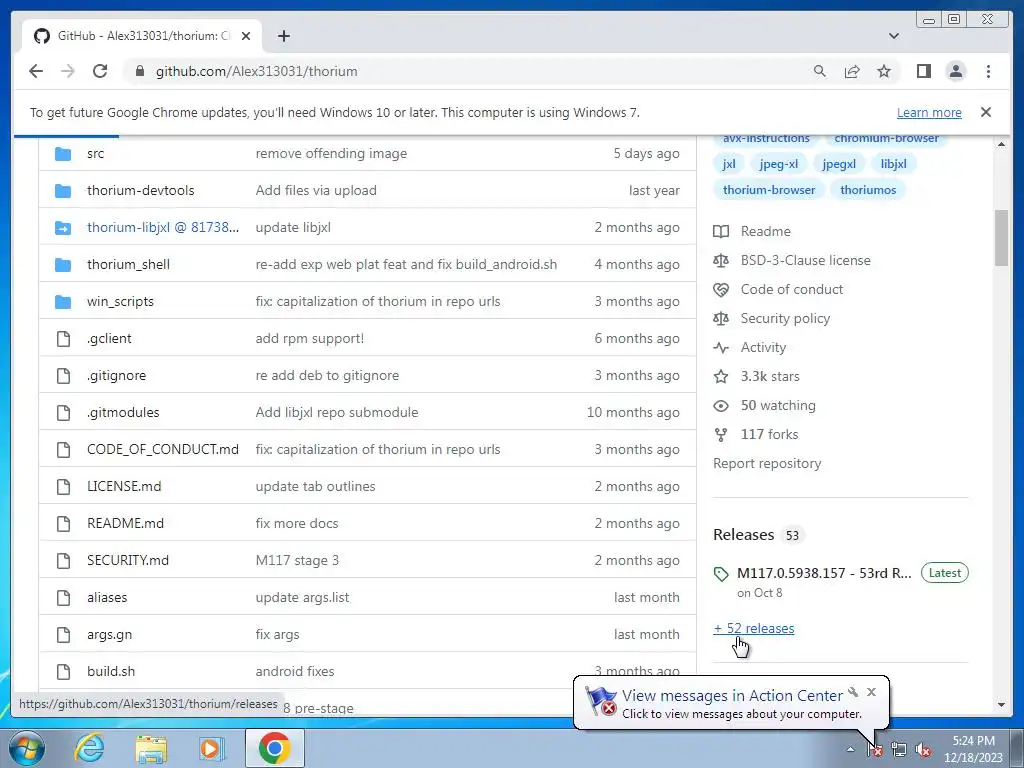This screenshot has width=1024, height=768.
Task: Open the Chrome profile avatar
Action: pos(955,71)
